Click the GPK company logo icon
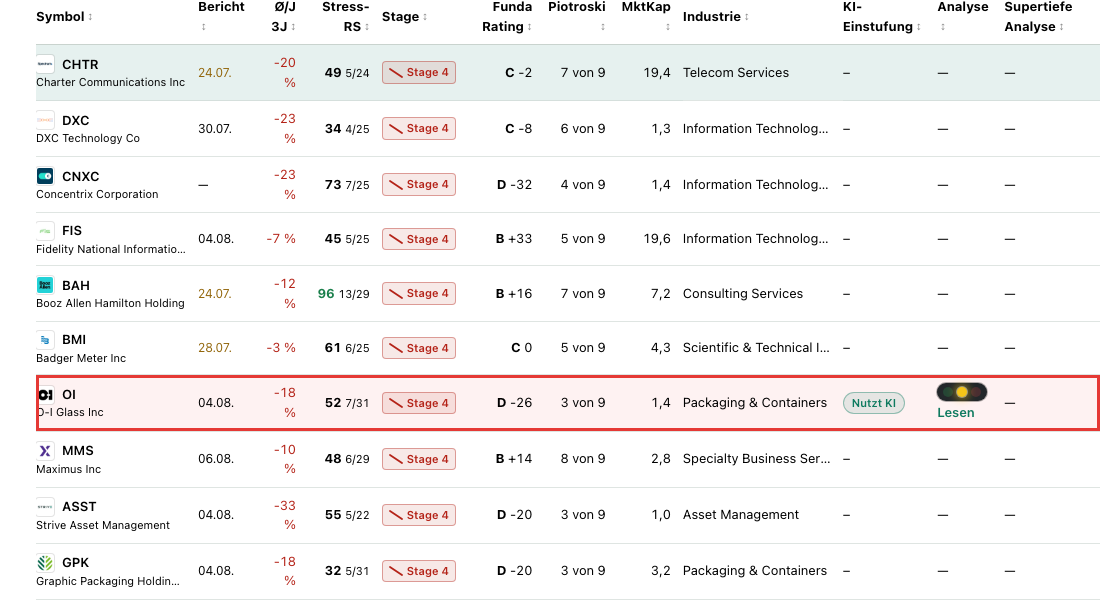The image size is (1120, 609). (x=45, y=563)
